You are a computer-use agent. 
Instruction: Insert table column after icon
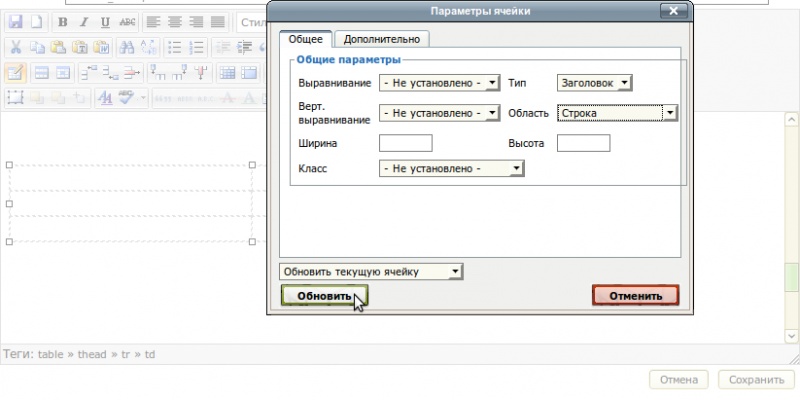(x=180, y=73)
